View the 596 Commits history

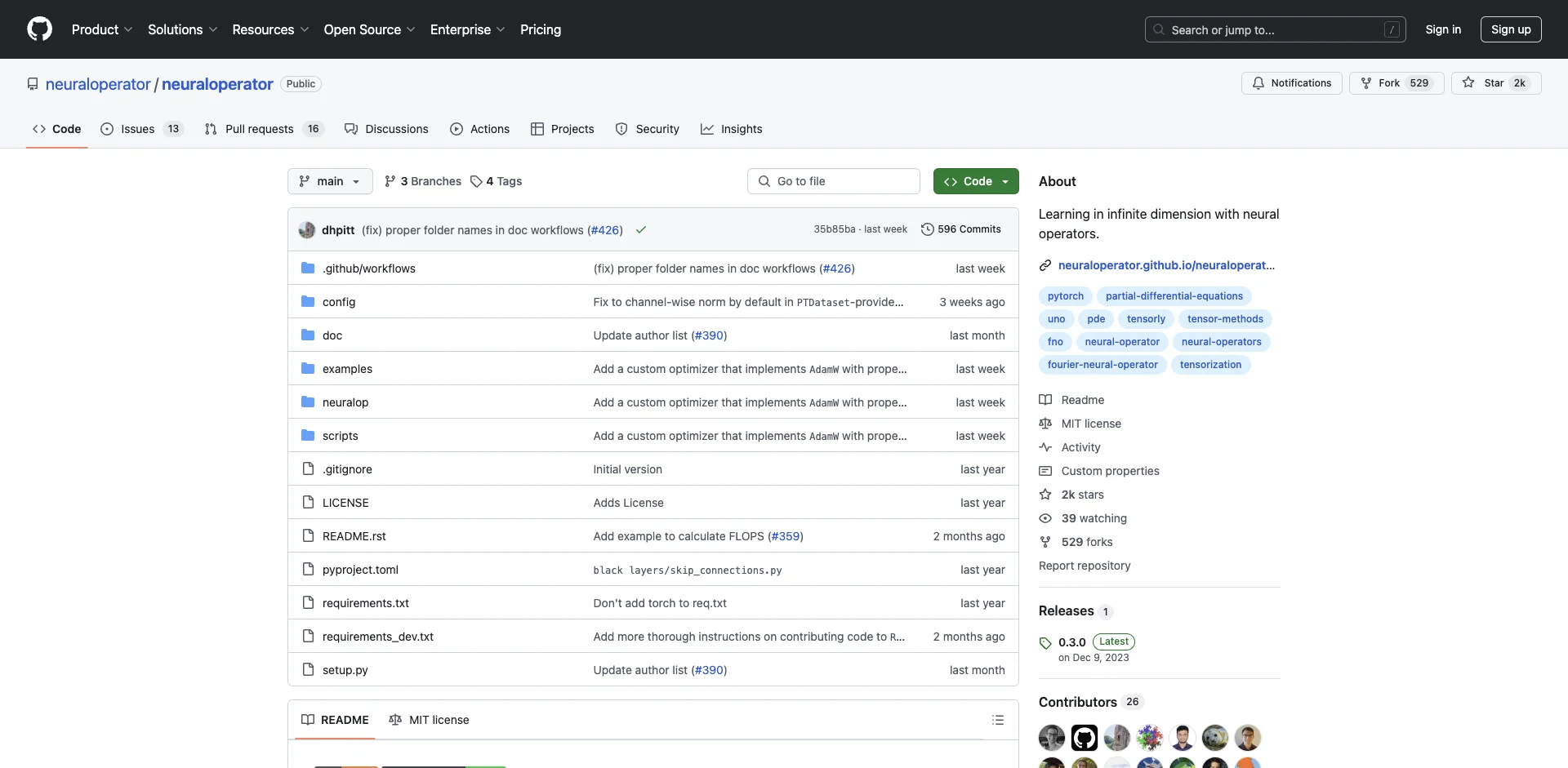960,229
